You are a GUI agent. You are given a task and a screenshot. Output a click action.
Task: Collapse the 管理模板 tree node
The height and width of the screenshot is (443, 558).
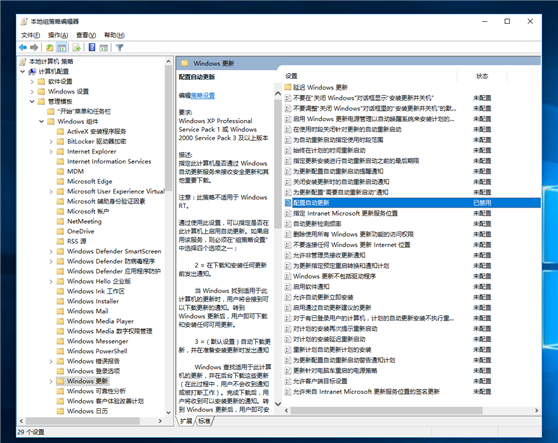32,101
